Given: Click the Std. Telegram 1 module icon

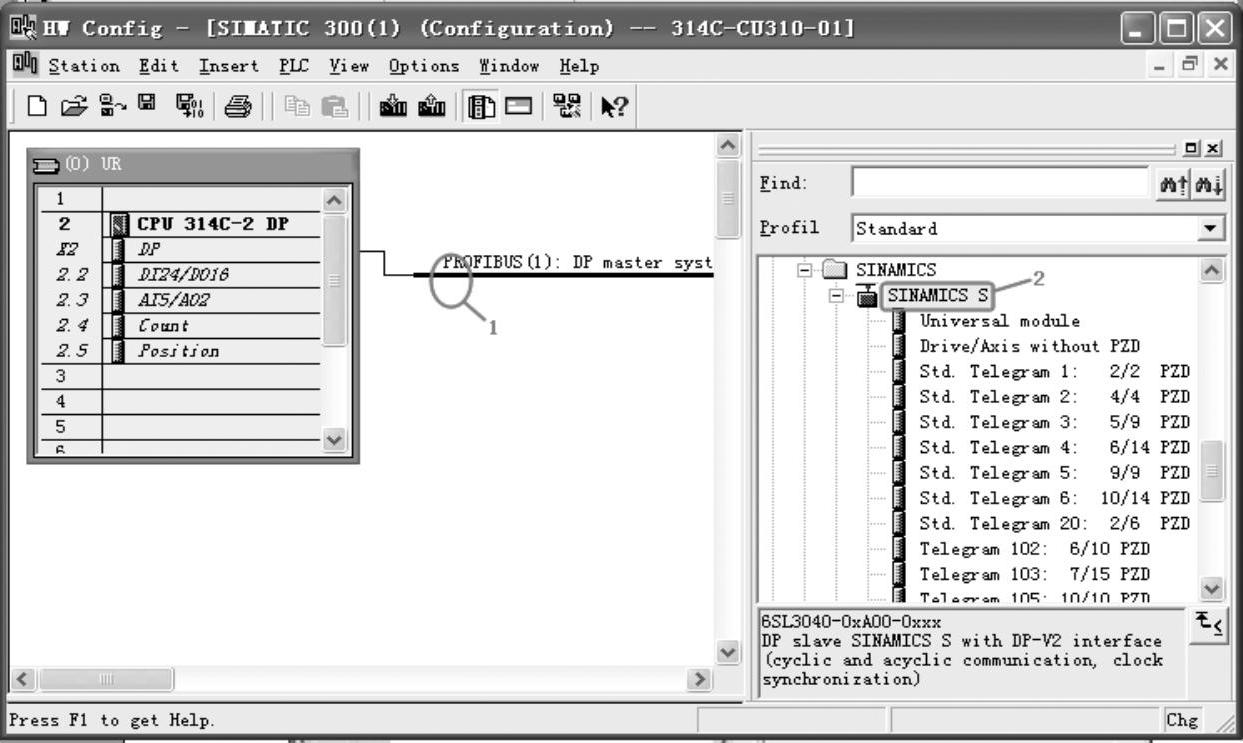Looking at the screenshot, I should 899,372.
